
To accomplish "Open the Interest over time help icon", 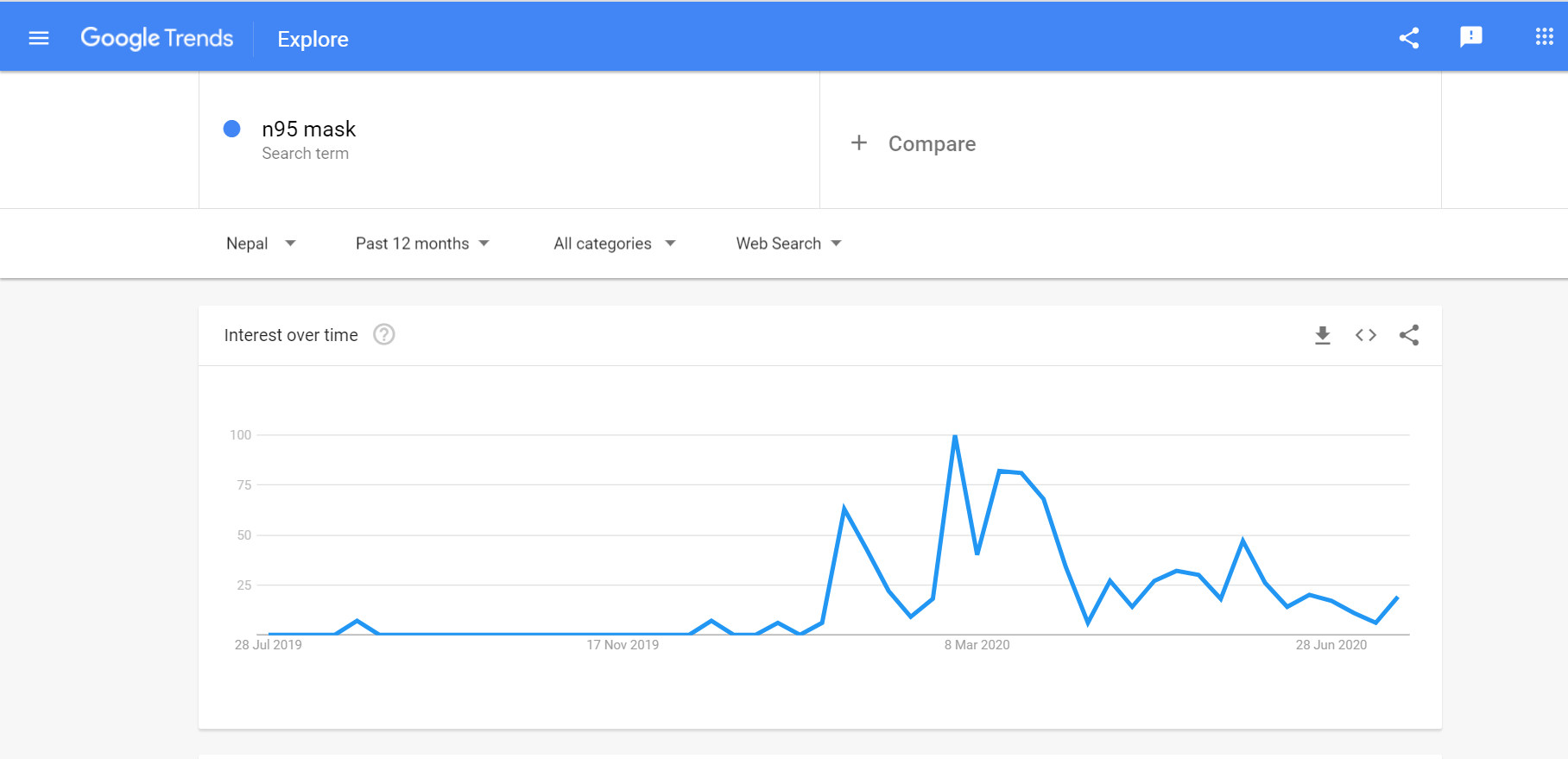I will [x=384, y=334].
